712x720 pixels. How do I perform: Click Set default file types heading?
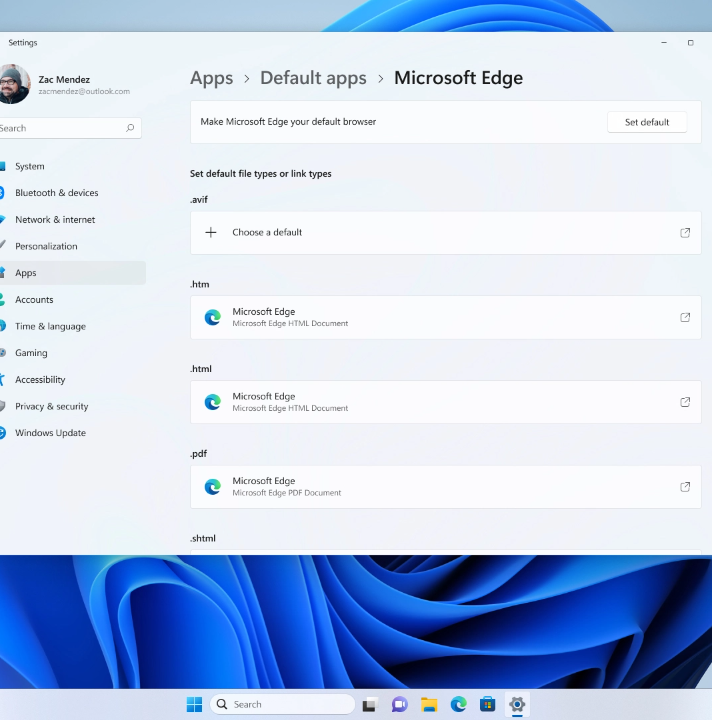click(x=261, y=174)
